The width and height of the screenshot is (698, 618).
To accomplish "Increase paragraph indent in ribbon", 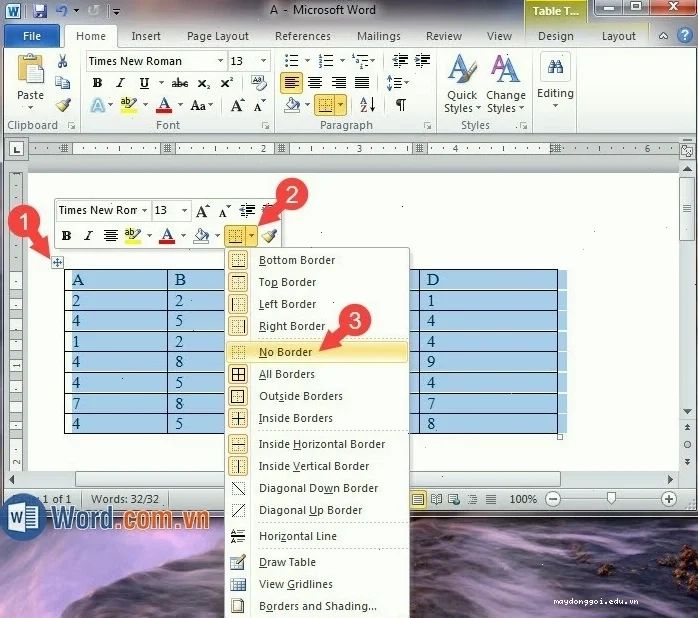I will [x=422, y=60].
